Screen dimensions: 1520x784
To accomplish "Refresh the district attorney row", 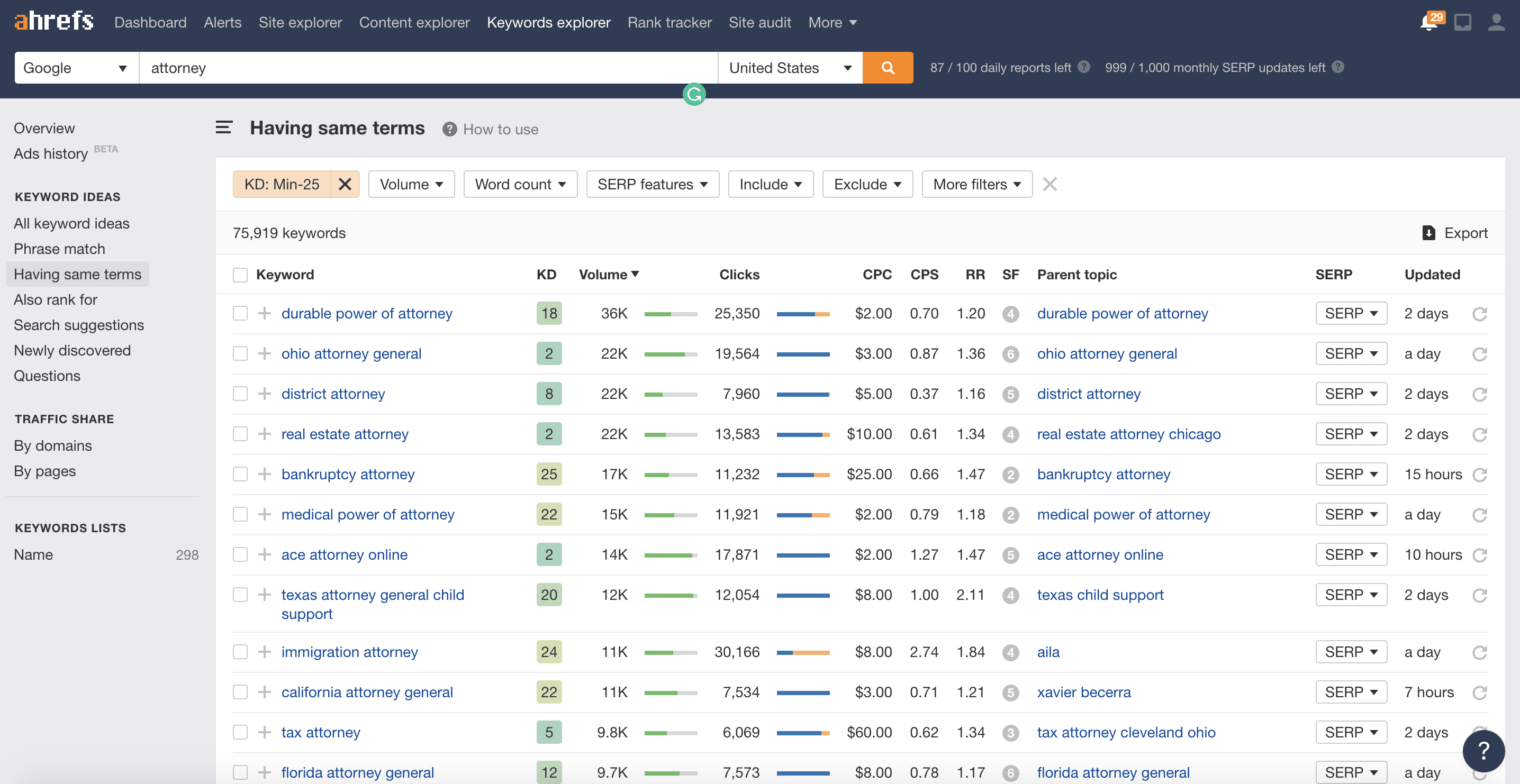I will tap(1479, 394).
